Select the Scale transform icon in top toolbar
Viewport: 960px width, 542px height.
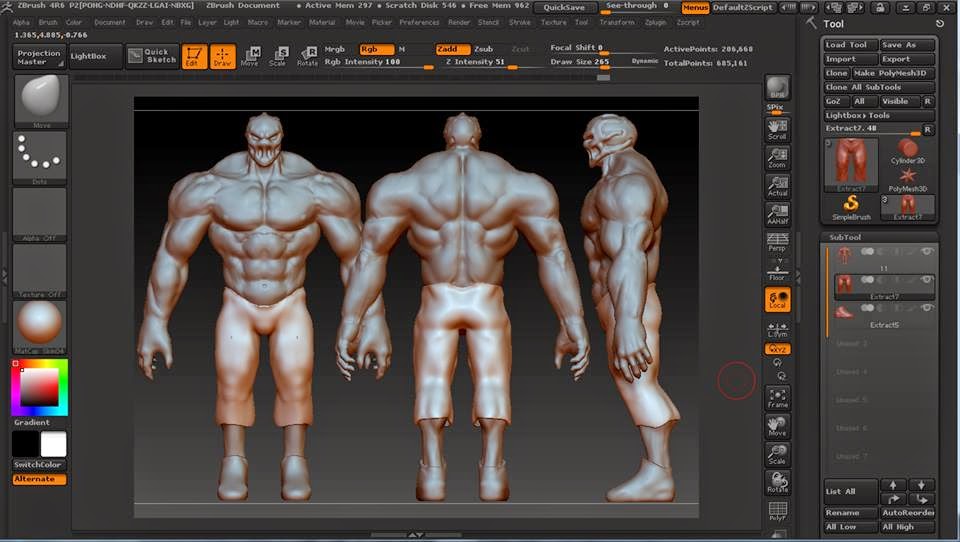(277, 56)
